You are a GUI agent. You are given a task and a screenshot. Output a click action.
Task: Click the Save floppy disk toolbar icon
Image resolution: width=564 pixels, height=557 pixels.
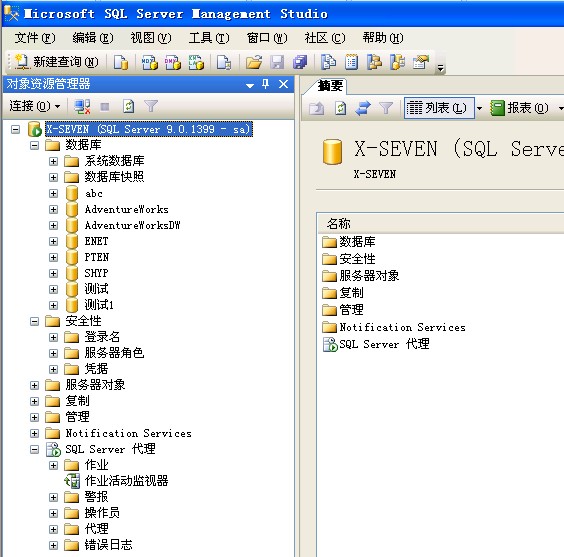(277, 62)
